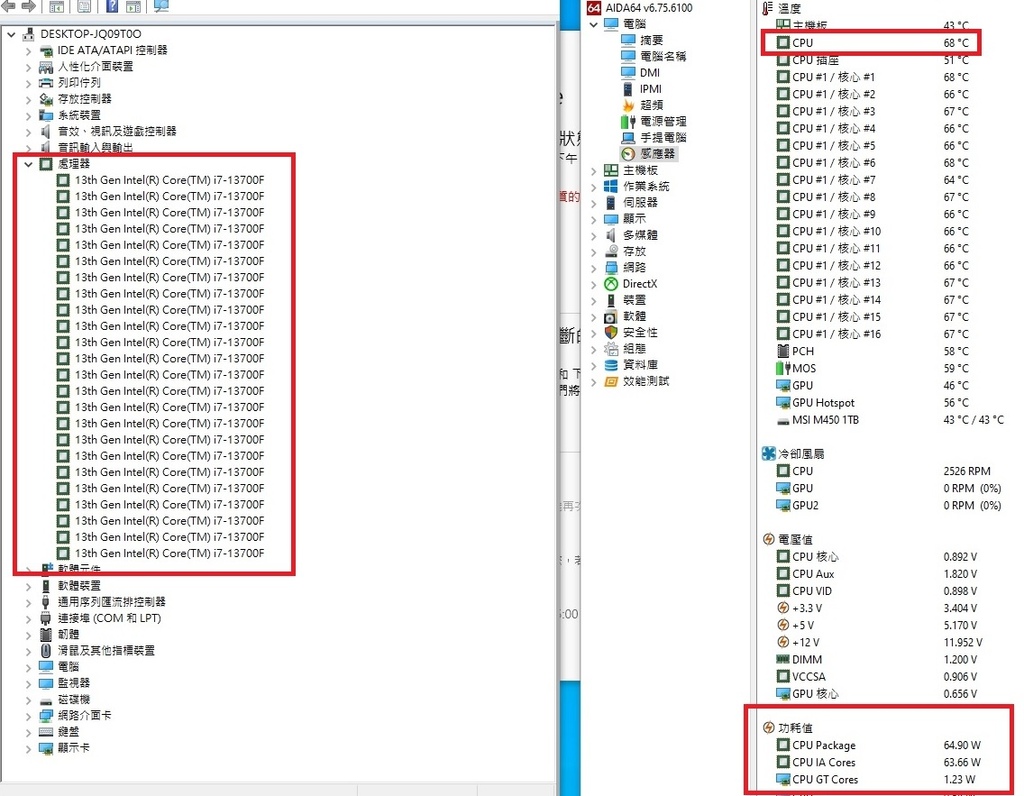Expand the 系統裝置 node

point(28,116)
